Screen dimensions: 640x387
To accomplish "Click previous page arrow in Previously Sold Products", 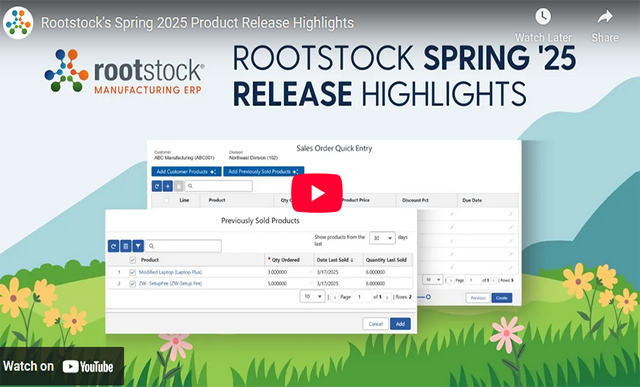I will coord(335,298).
